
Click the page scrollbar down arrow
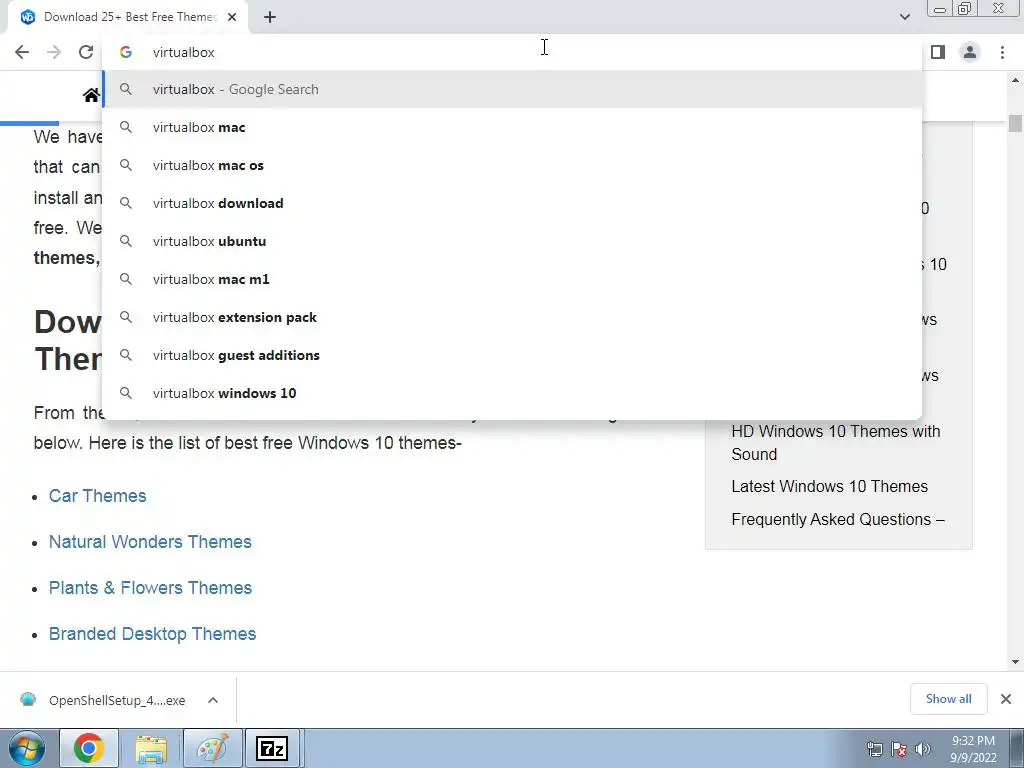(1015, 662)
